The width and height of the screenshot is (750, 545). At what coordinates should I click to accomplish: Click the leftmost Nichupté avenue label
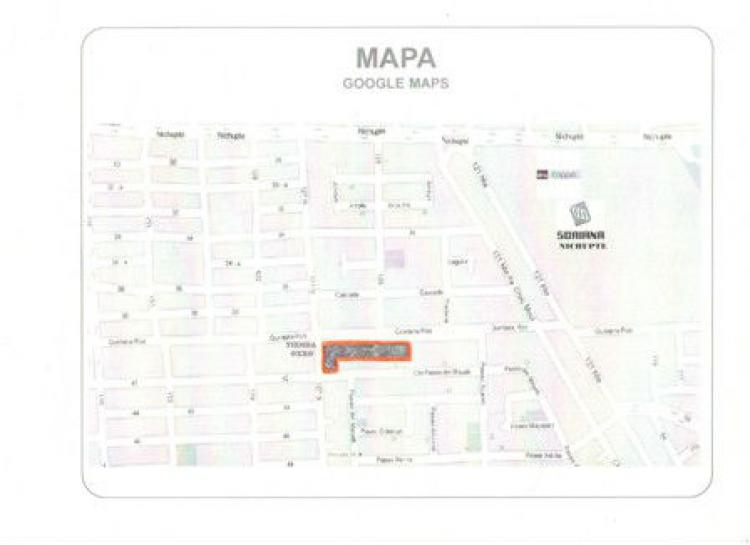tap(170, 134)
